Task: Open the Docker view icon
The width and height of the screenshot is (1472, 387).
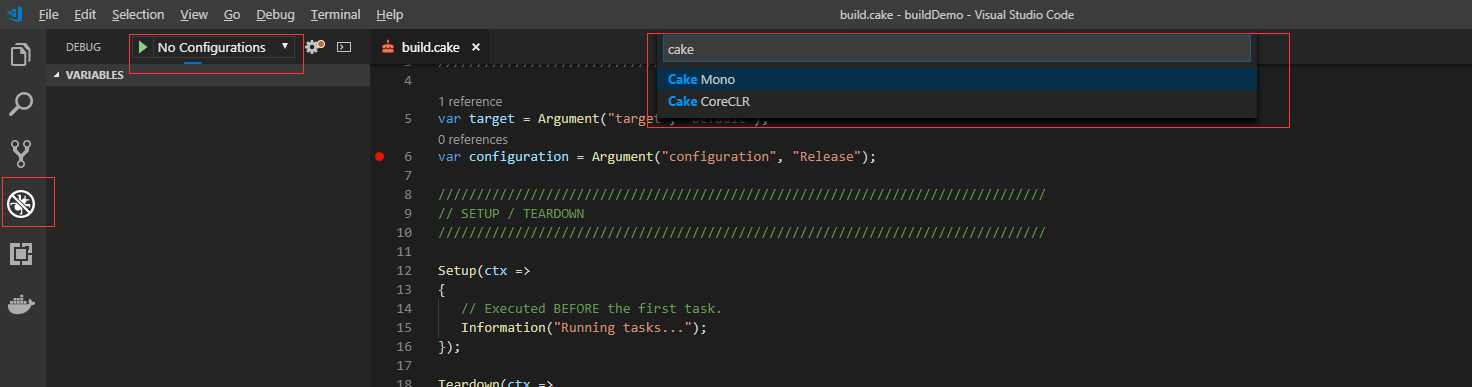Action: pyautogui.click(x=21, y=304)
